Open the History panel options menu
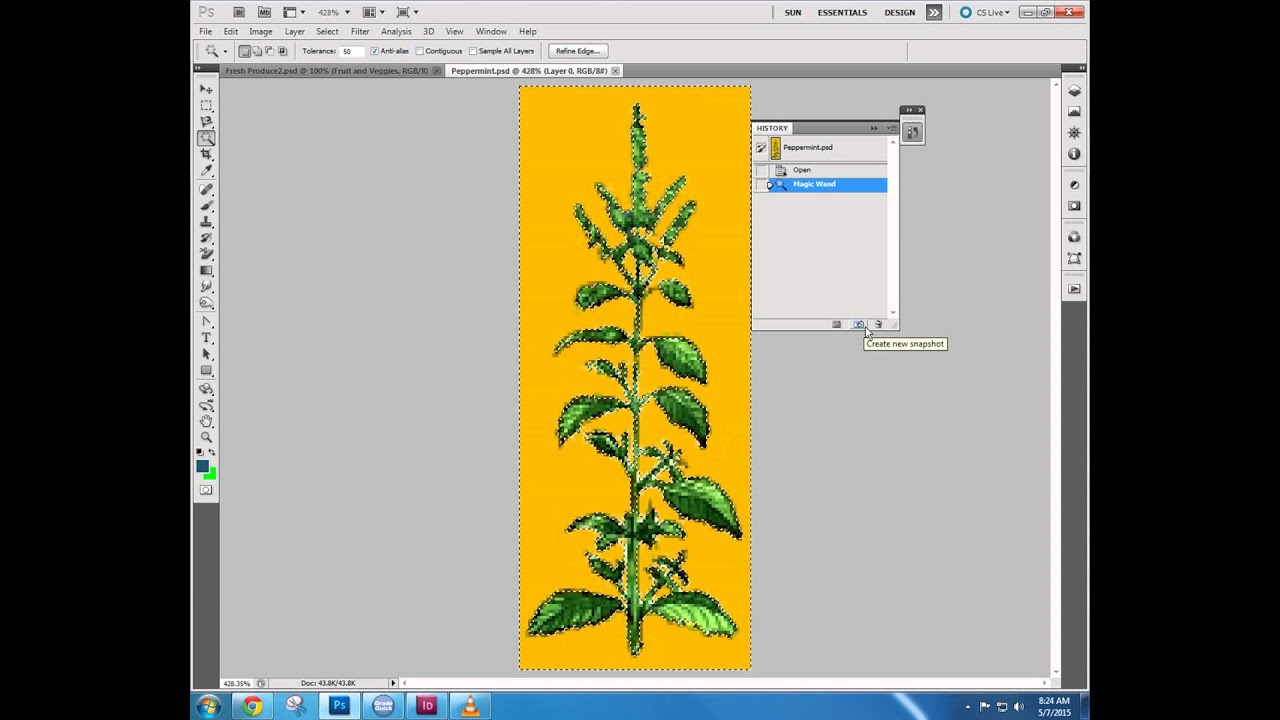 tap(891, 128)
